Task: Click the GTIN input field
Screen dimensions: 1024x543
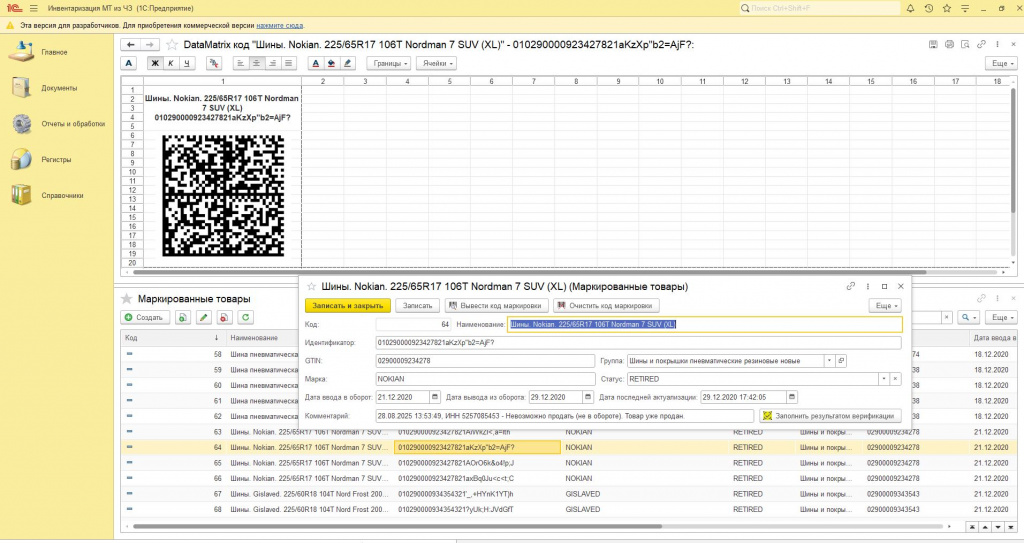Action: point(485,361)
